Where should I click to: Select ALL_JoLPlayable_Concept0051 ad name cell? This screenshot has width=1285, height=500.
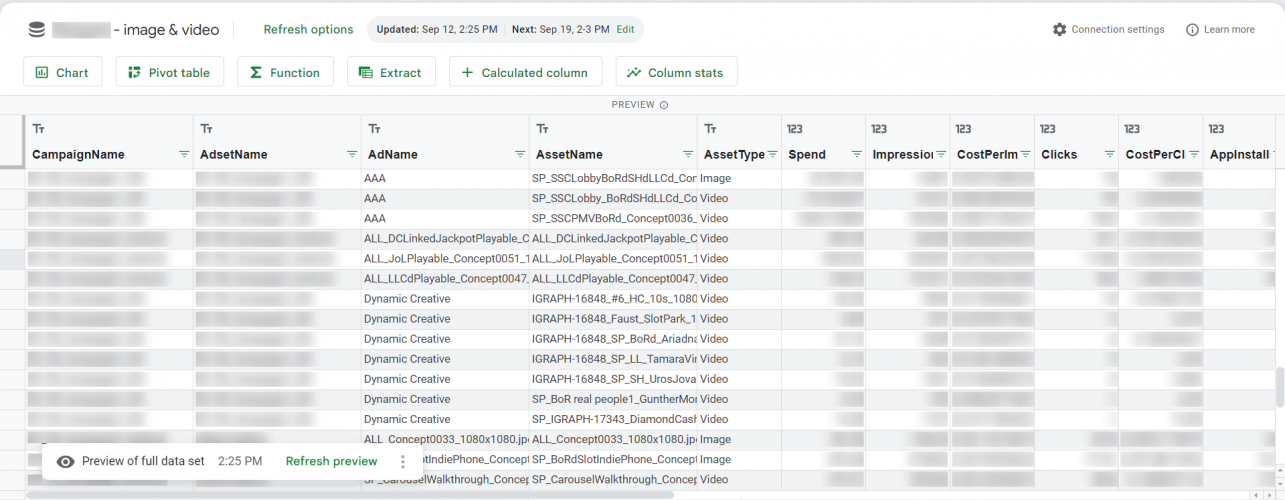pos(445,259)
